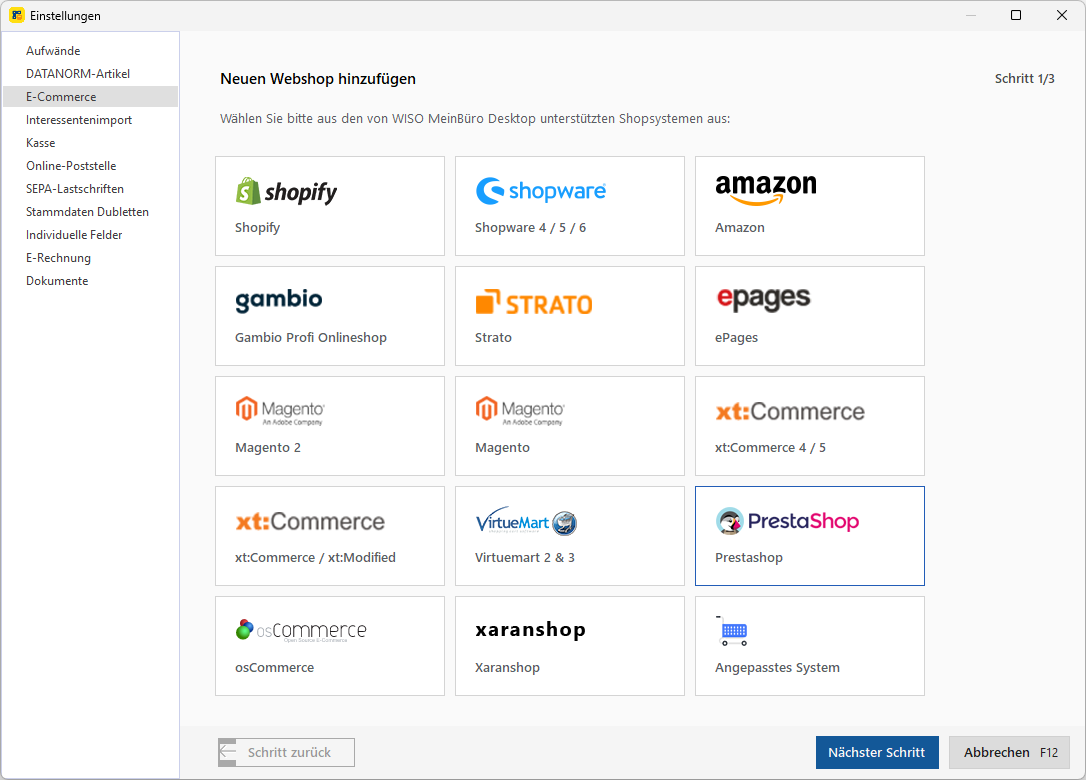
Task: Go to Interessentenimport settings
Action: tap(79, 120)
